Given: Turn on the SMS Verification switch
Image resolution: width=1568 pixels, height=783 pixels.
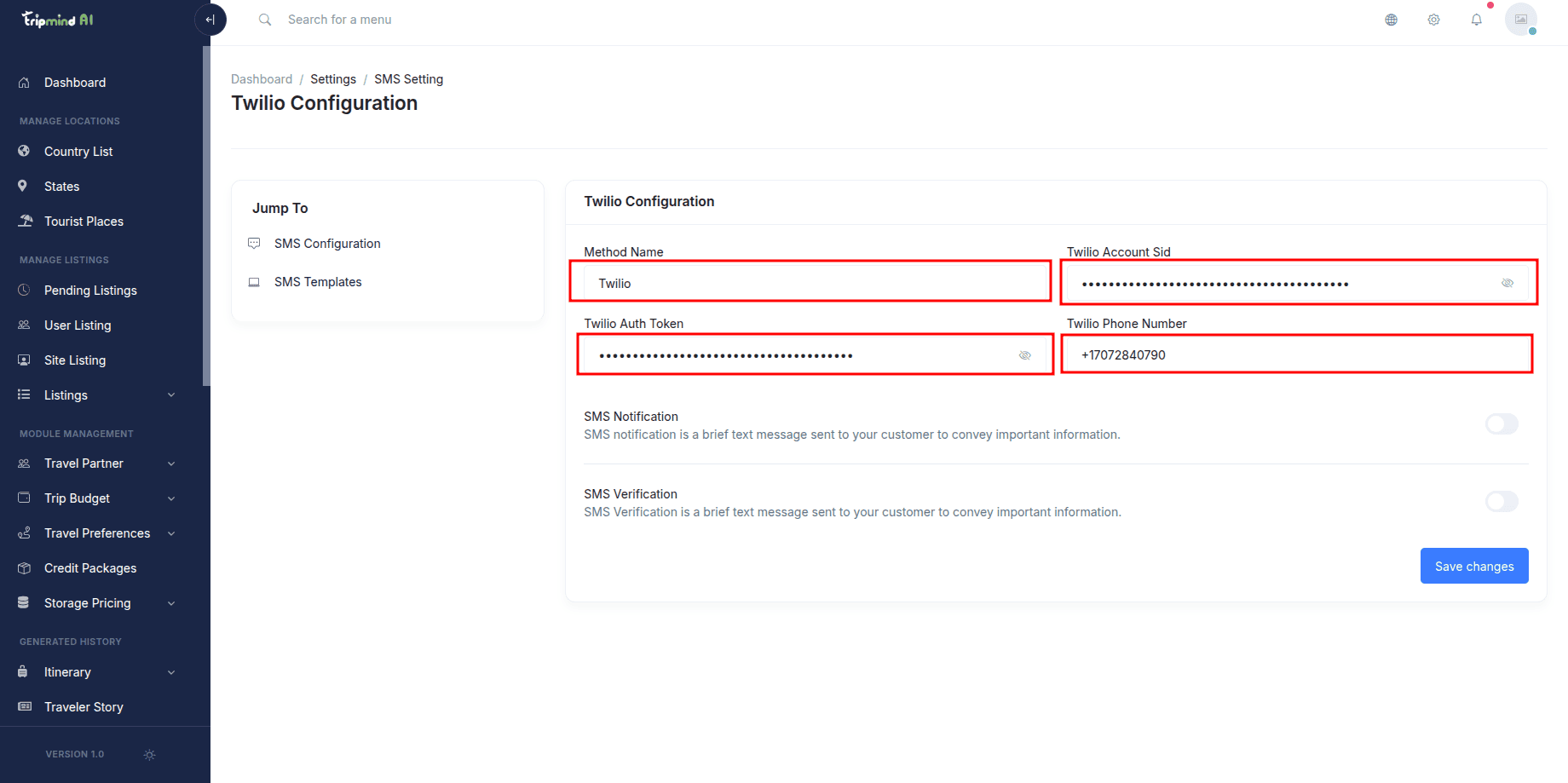Looking at the screenshot, I should click(1502, 502).
